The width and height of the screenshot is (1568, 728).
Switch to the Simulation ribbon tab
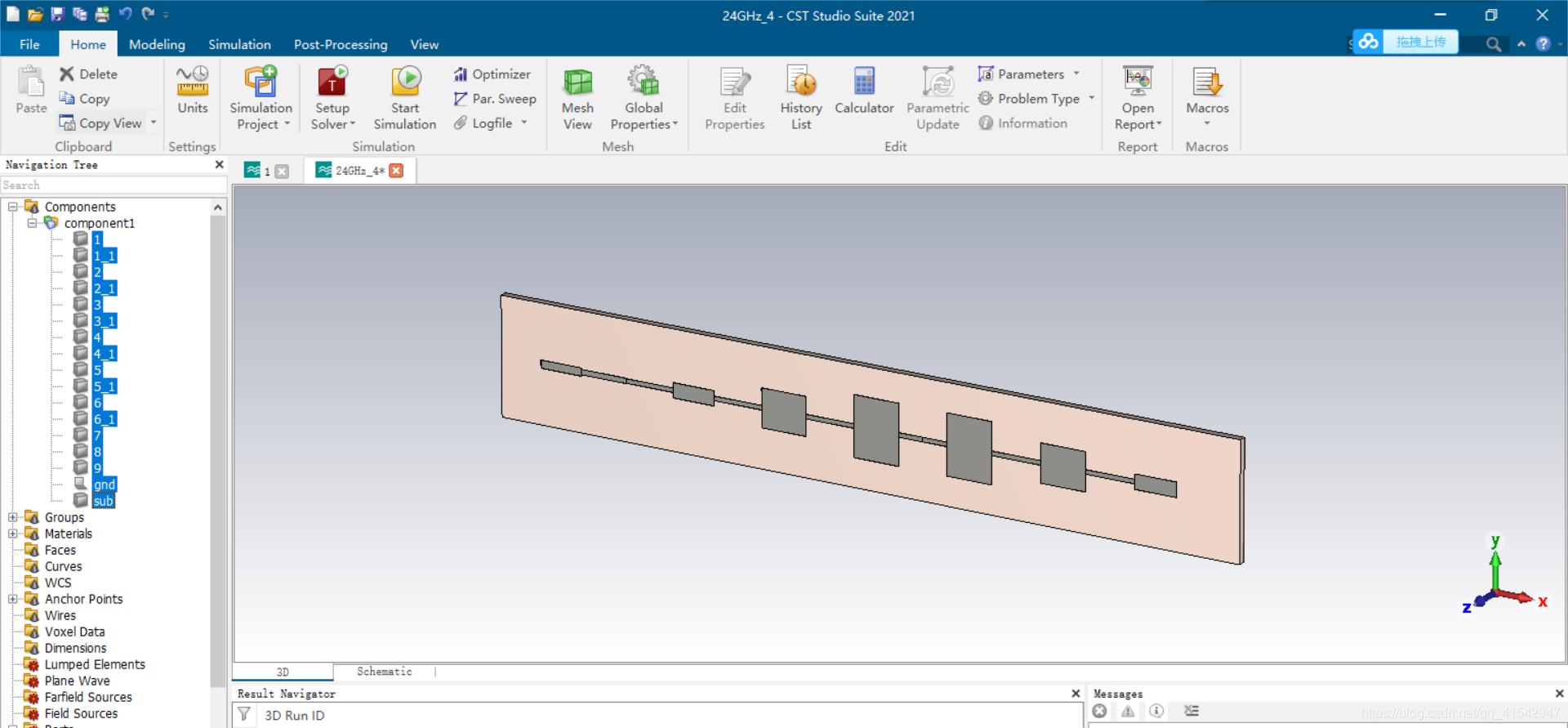pyautogui.click(x=239, y=44)
